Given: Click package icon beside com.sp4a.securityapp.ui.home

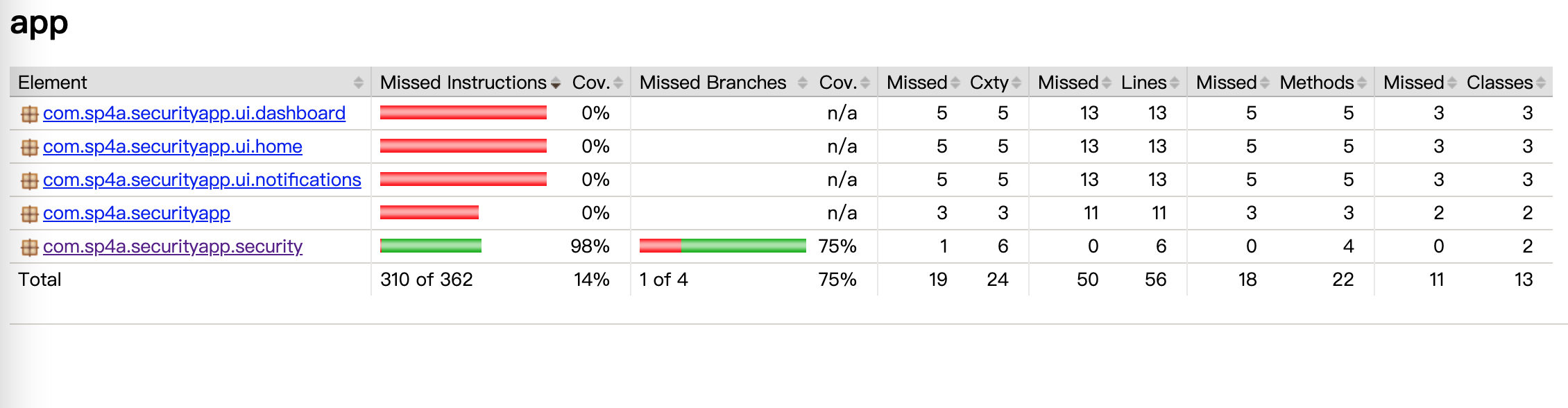Looking at the screenshot, I should [29, 148].
